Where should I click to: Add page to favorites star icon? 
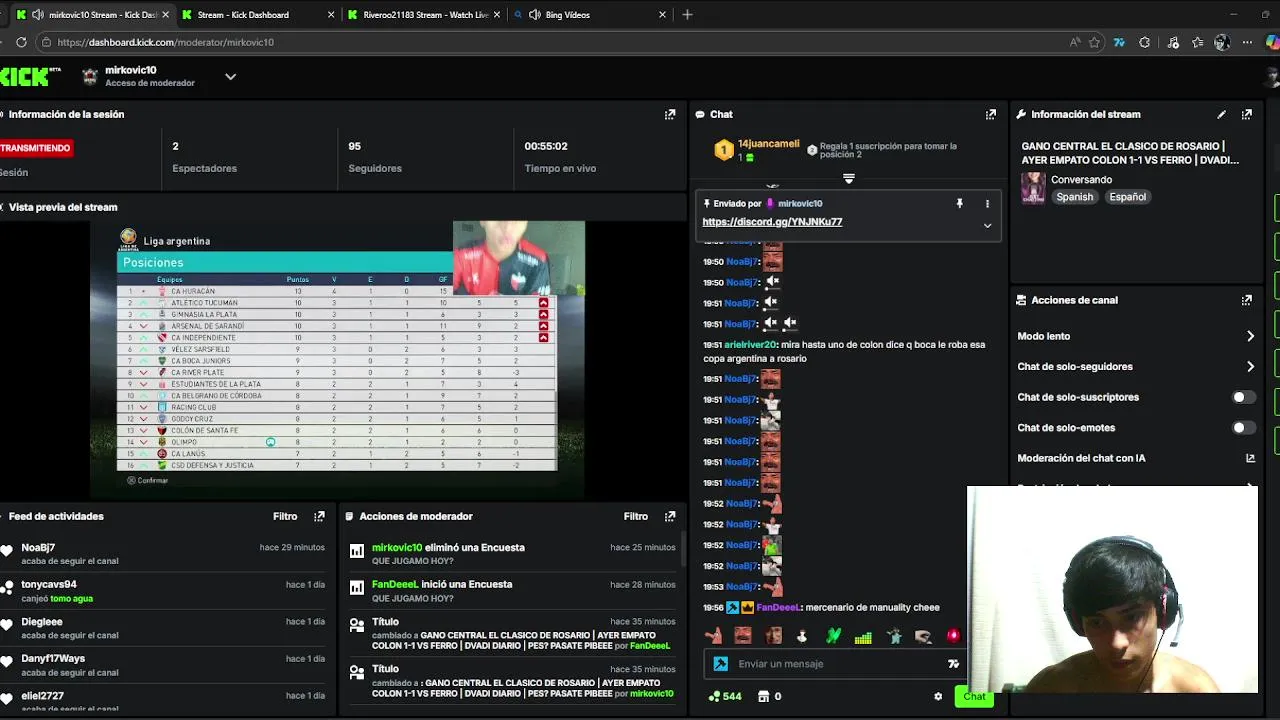(x=1094, y=42)
